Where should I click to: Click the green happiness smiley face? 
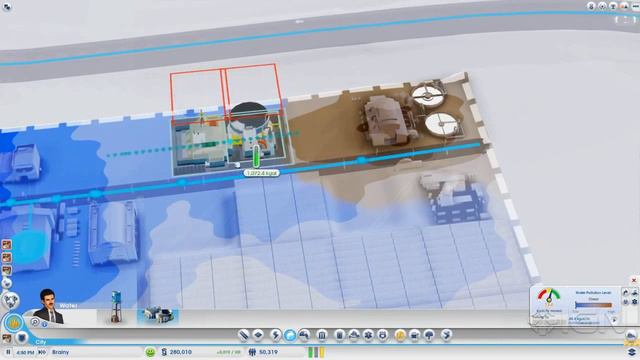pos(150,352)
